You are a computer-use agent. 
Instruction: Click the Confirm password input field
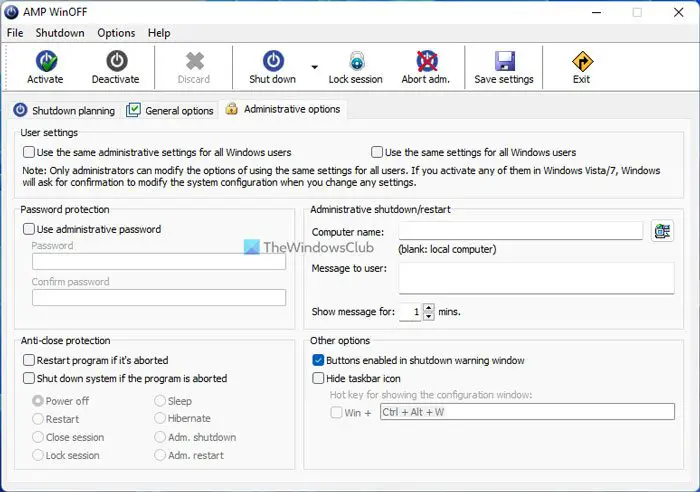coord(159,298)
